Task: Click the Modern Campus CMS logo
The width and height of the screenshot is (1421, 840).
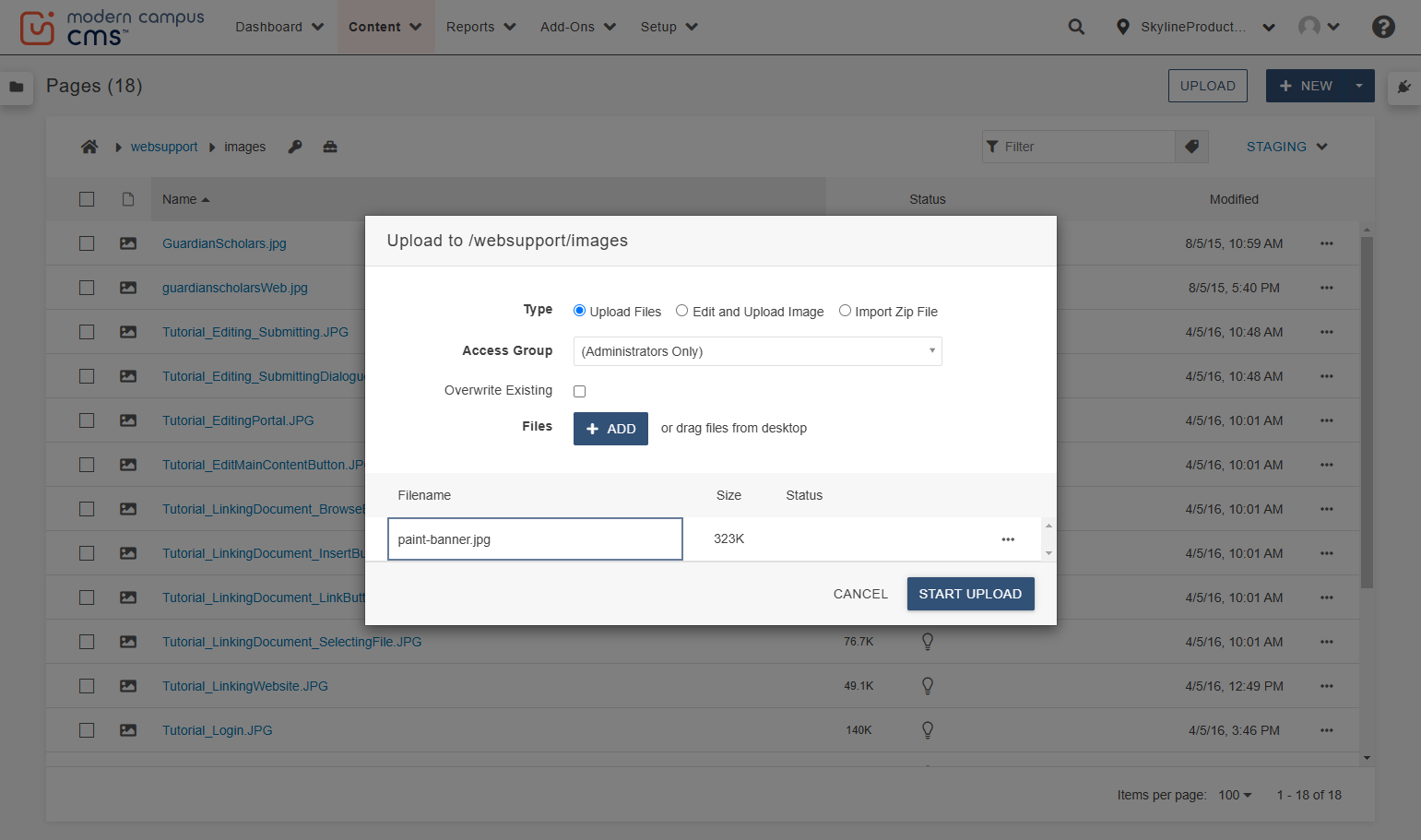Action: 112,28
